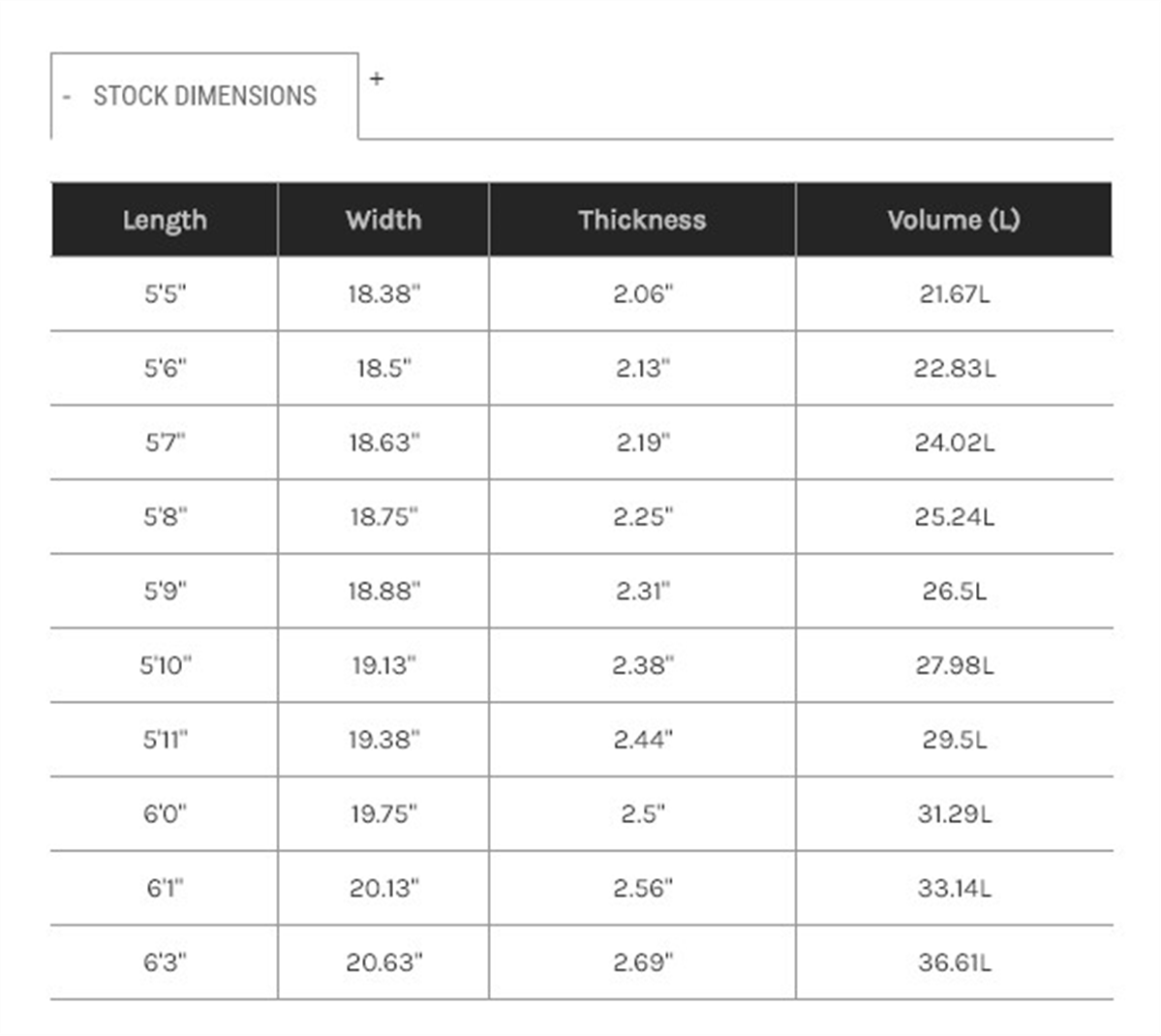
Task: Click the Volume (L) column header
Action: click(954, 220)
